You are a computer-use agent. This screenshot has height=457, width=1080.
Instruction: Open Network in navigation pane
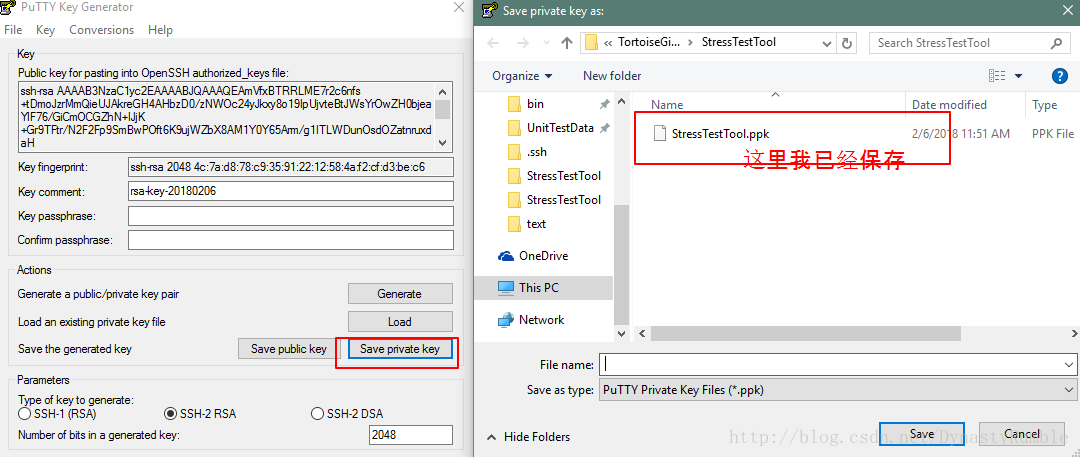tap(530, 320)
